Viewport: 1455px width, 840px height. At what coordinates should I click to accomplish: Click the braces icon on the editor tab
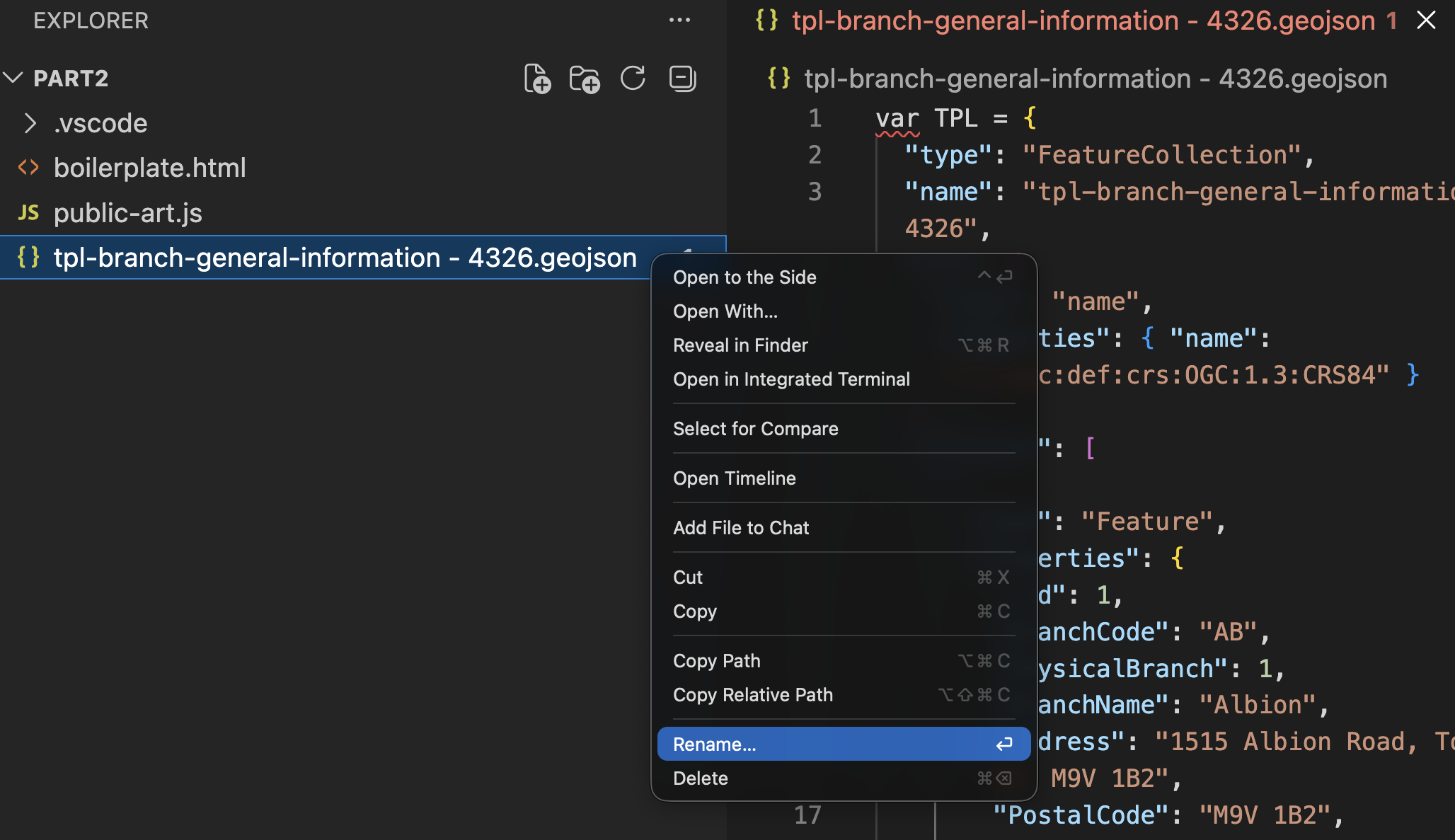(x=766, y=20)
